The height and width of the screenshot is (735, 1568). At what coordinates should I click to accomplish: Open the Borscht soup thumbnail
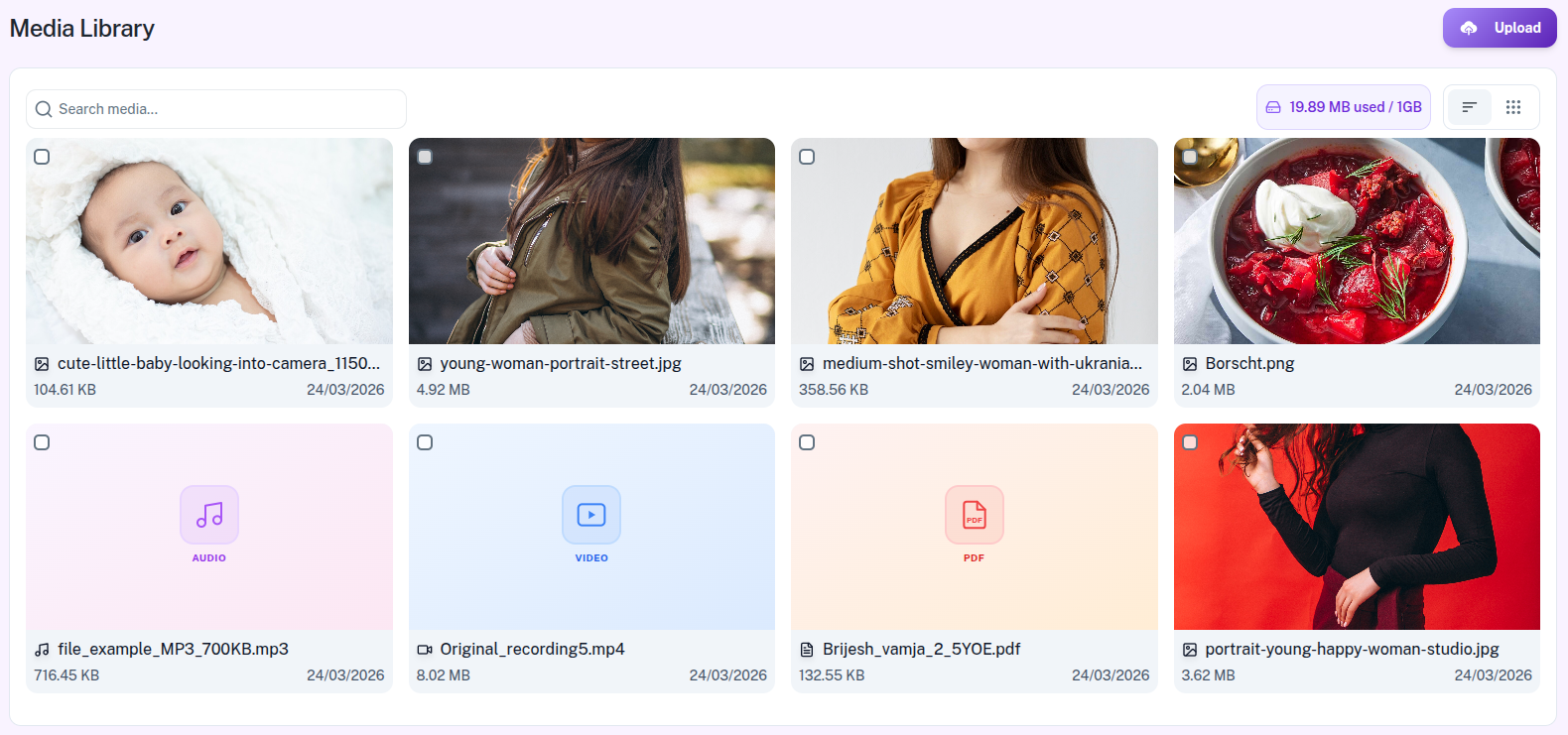(x=1357, y=241)
